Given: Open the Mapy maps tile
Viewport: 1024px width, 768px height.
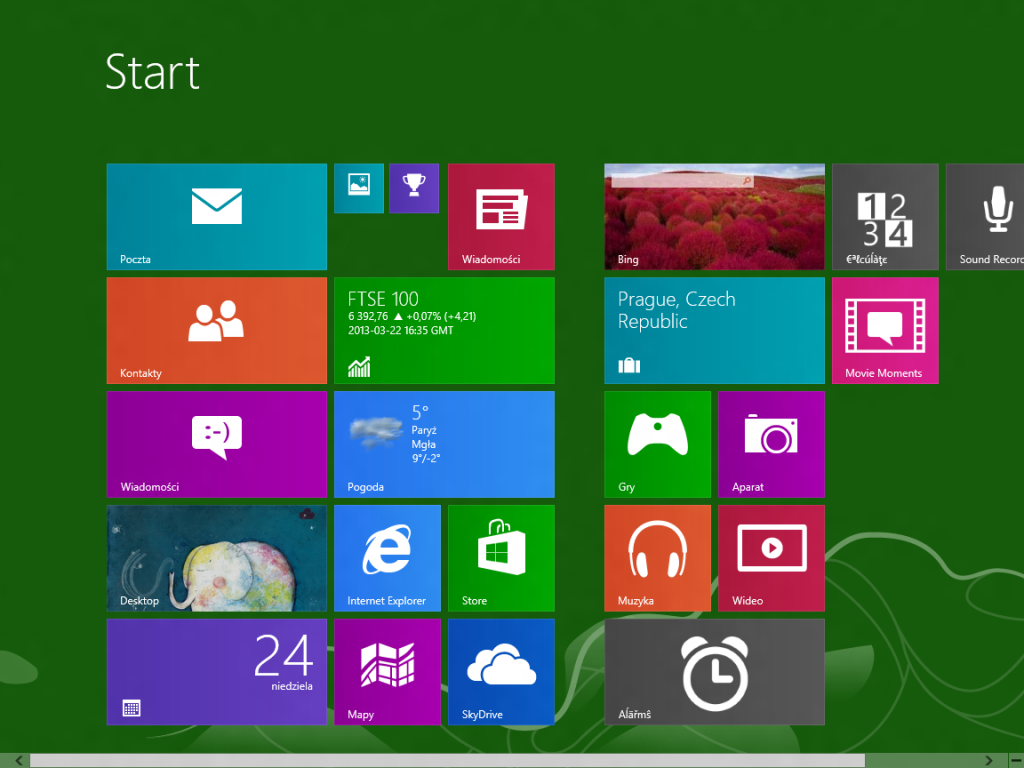Looking at the screenshot, I should (x=387, y=672).
